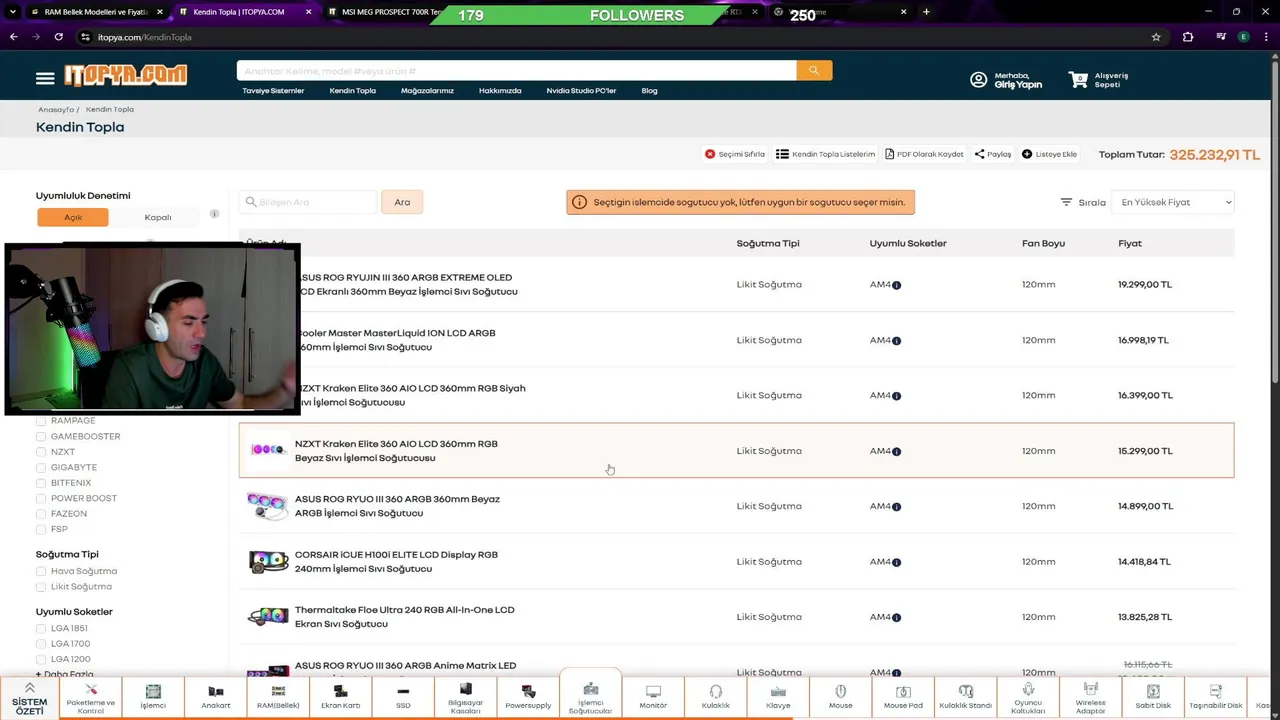Open the Anakart category in bottom bar

[x=215, y=697]
